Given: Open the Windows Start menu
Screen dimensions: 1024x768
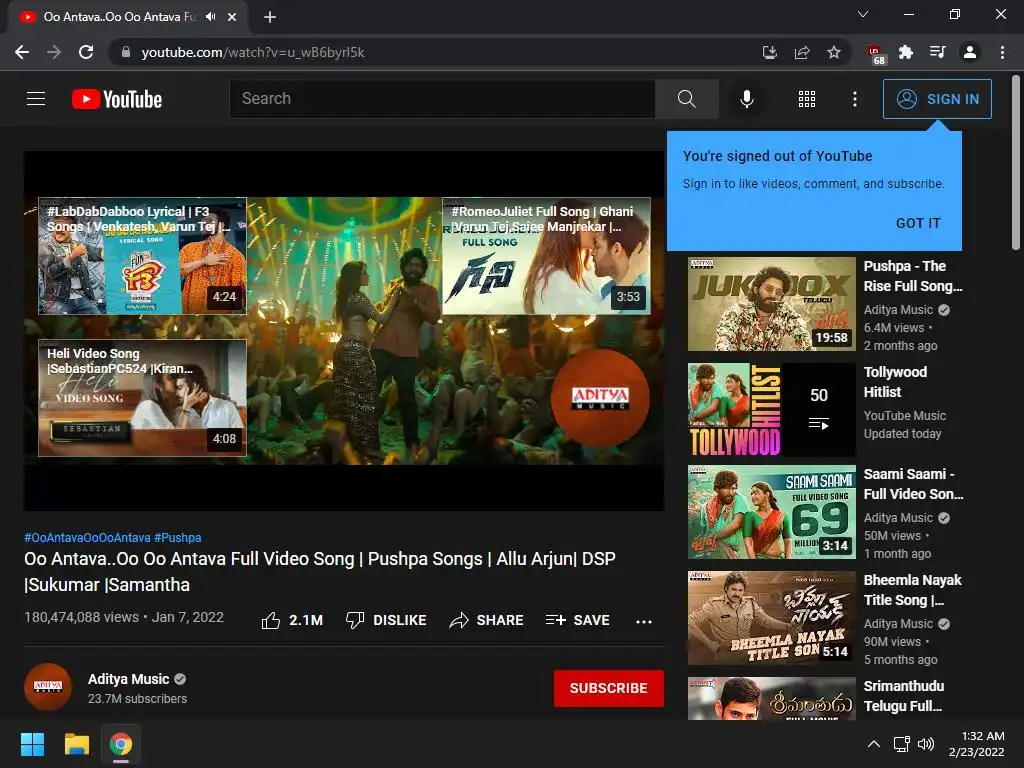Looking at the screenshot, I should point(32,744).
